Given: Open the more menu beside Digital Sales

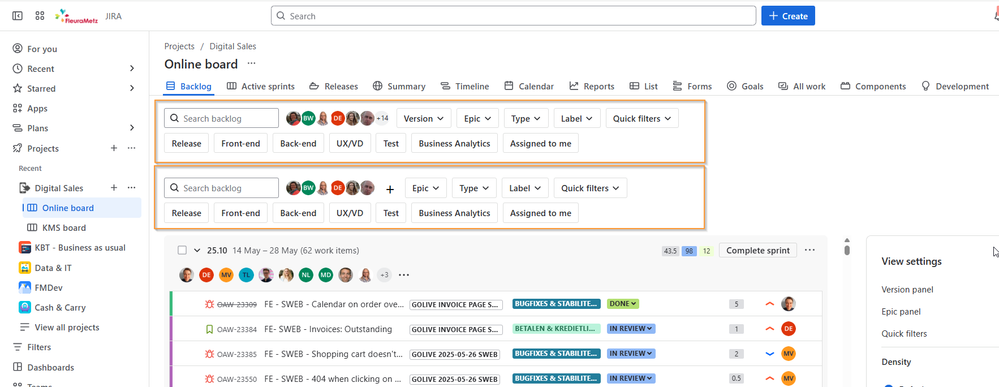Looking at the screenshot, I should (131, 187).
